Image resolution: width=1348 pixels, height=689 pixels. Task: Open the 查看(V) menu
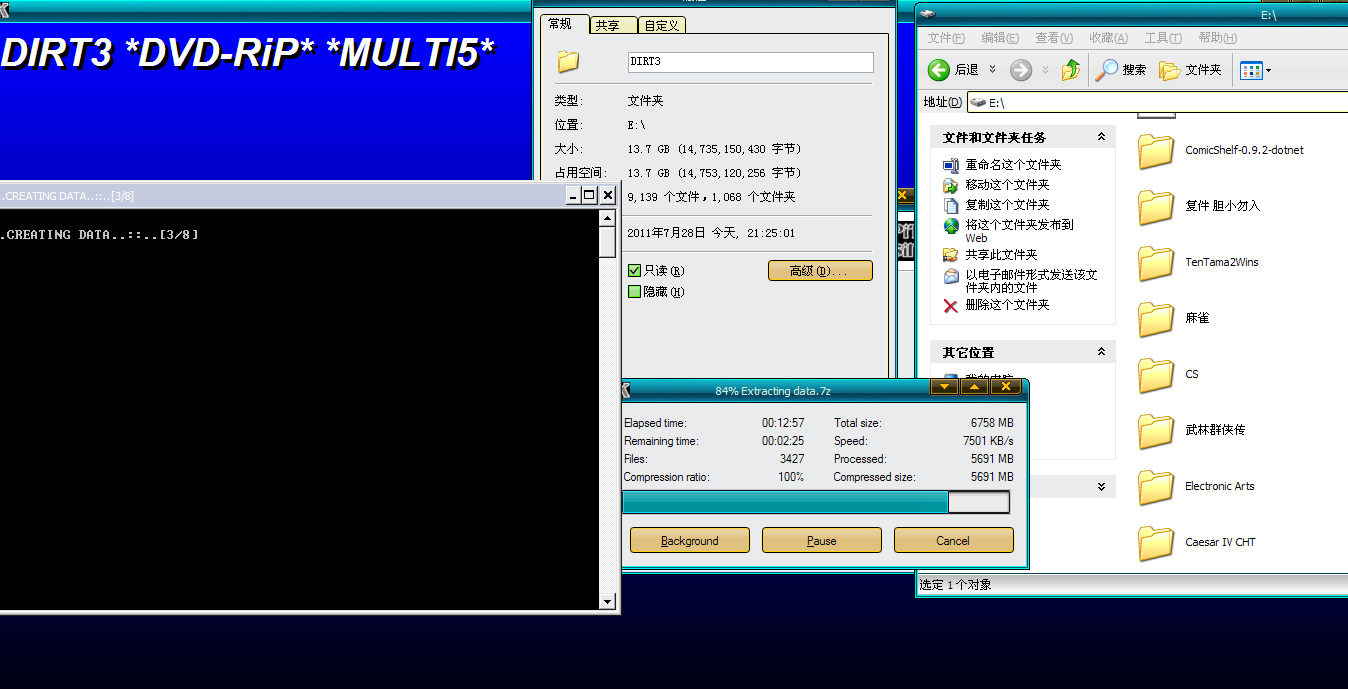pyautogui.click(x=1054, y=38)
